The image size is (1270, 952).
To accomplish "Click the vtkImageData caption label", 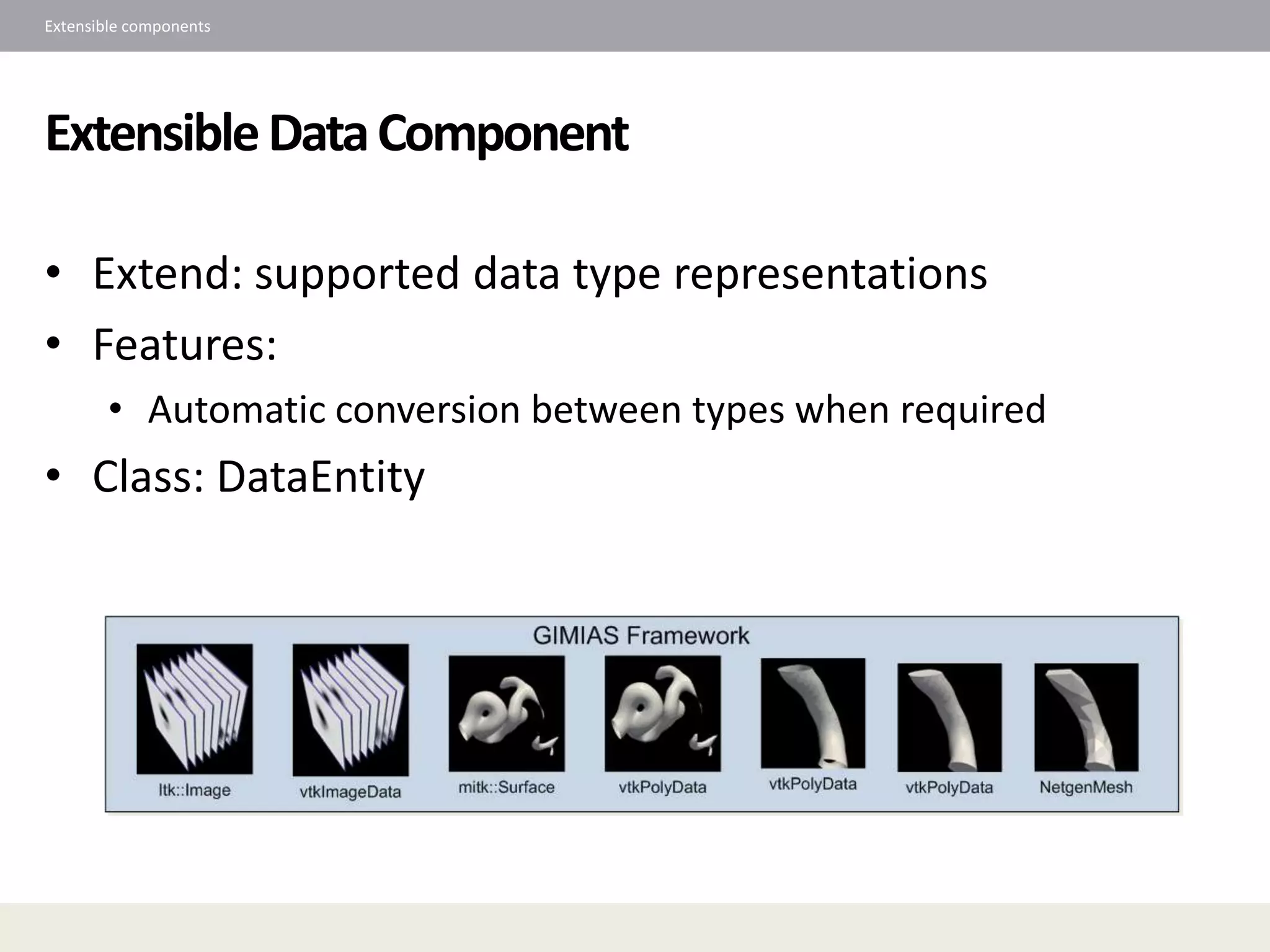I will (x=350, y=792).
